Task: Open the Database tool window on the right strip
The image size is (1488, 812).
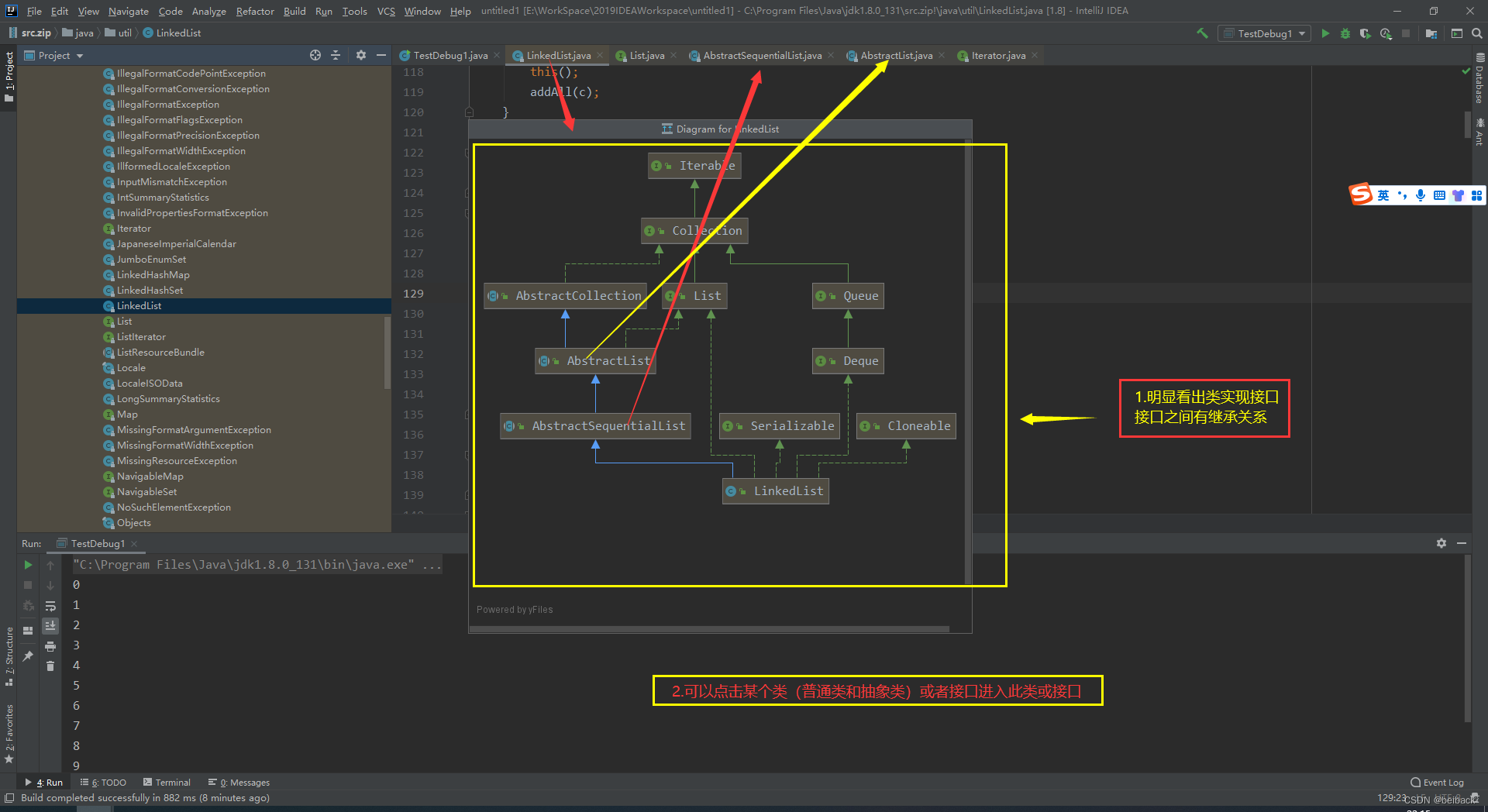Action: (1480, 79)
